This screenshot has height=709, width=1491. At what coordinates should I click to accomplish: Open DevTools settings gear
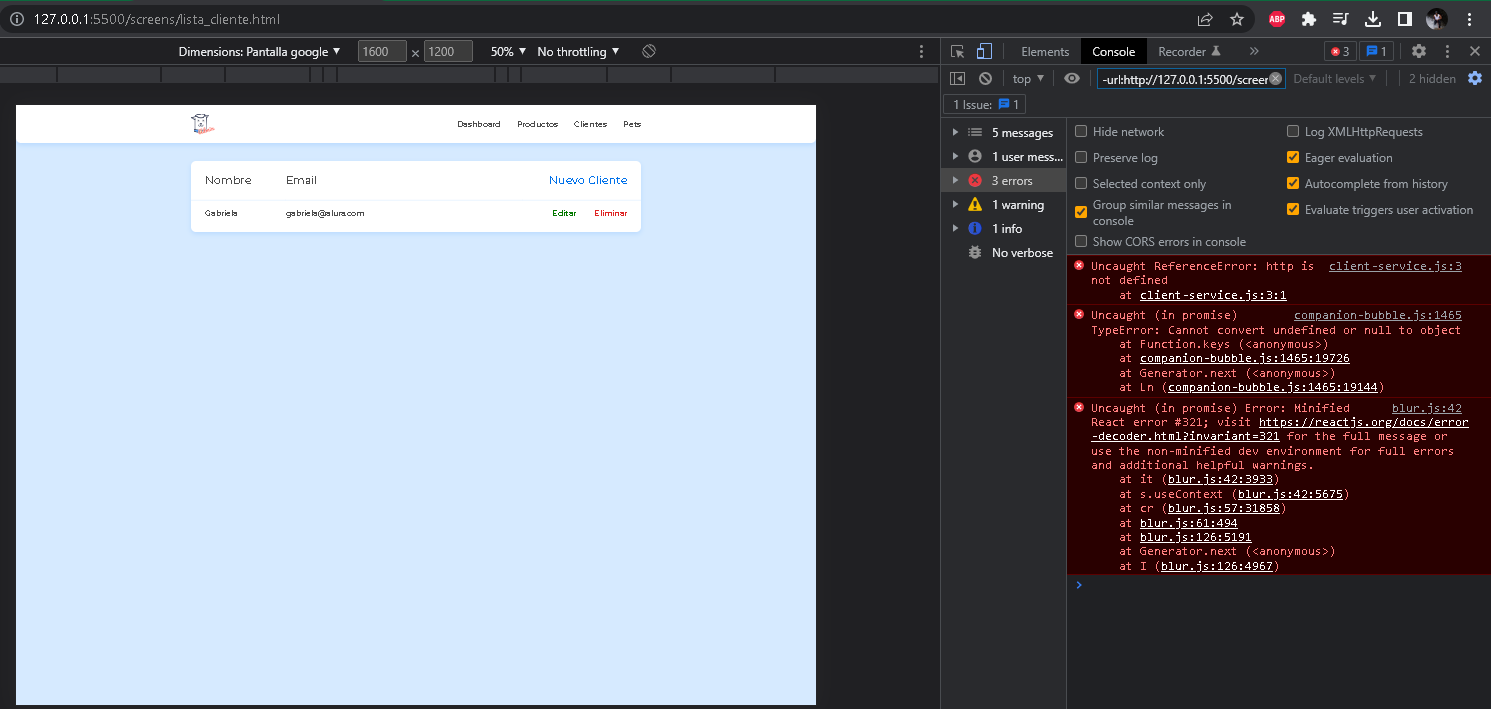[1419, 51]
